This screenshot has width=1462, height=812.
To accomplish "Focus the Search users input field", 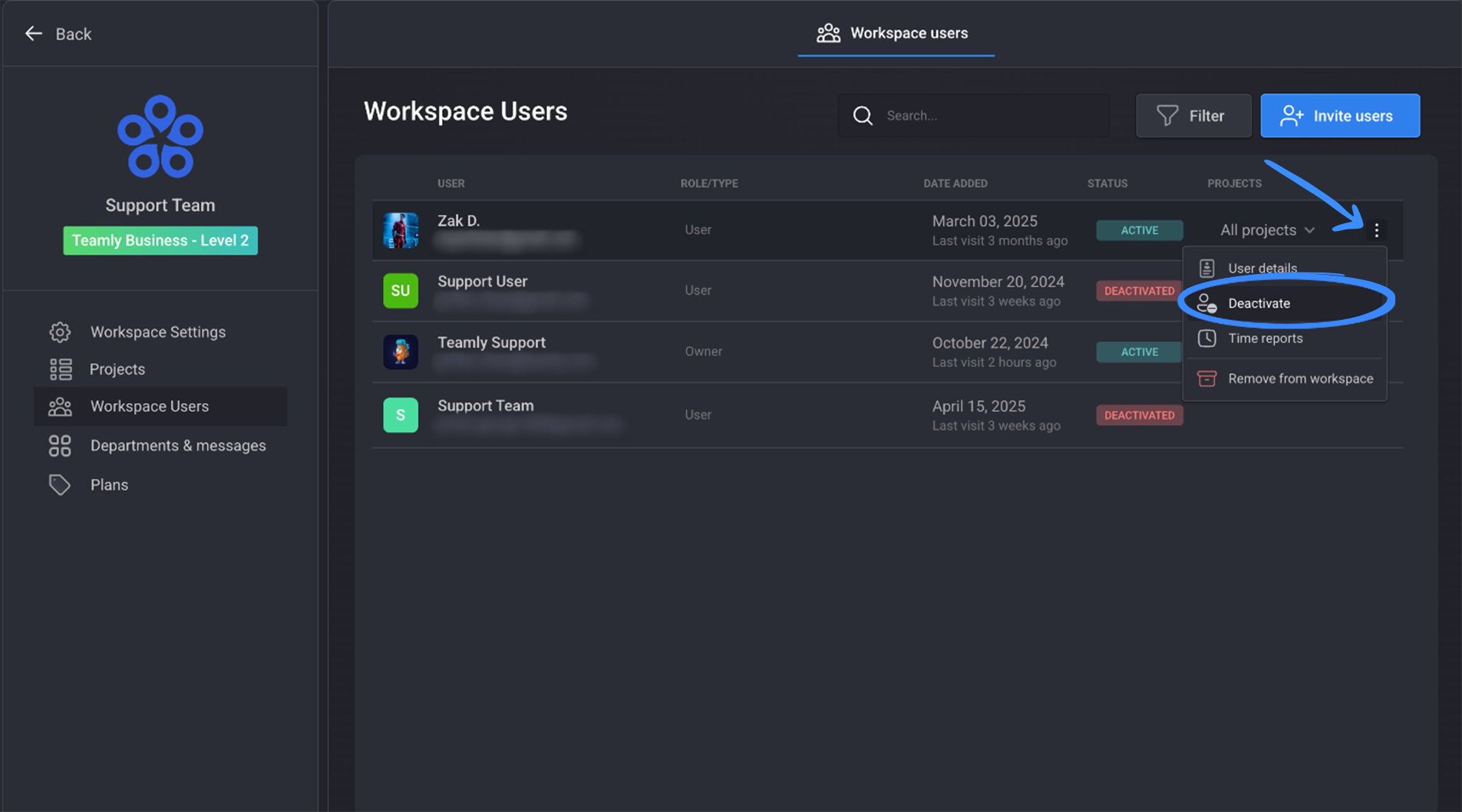I will coord(973,116).
